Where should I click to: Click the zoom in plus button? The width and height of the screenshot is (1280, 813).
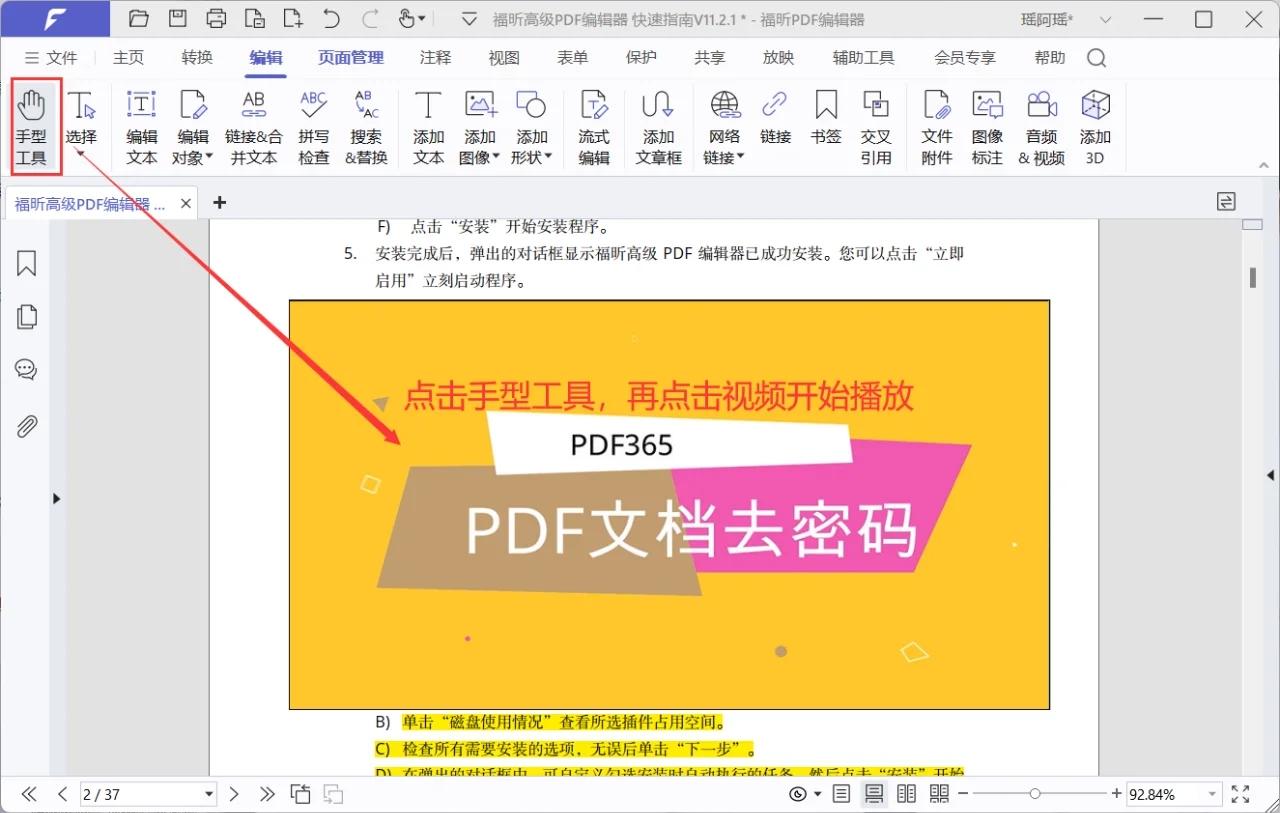[x=1117, y=794]
